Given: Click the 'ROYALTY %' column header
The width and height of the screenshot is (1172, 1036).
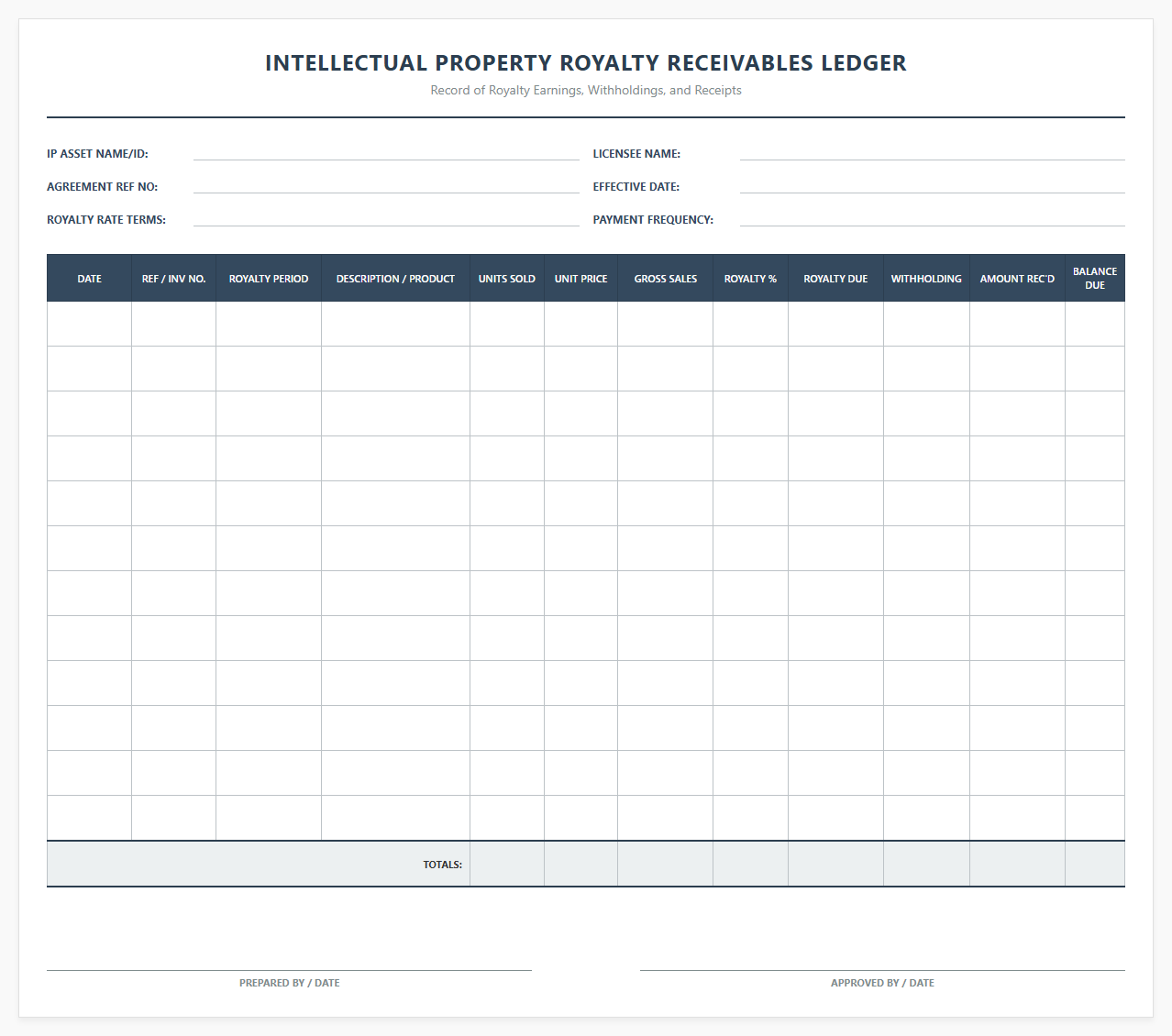Looking at the screenshot, I should point(750,278).
